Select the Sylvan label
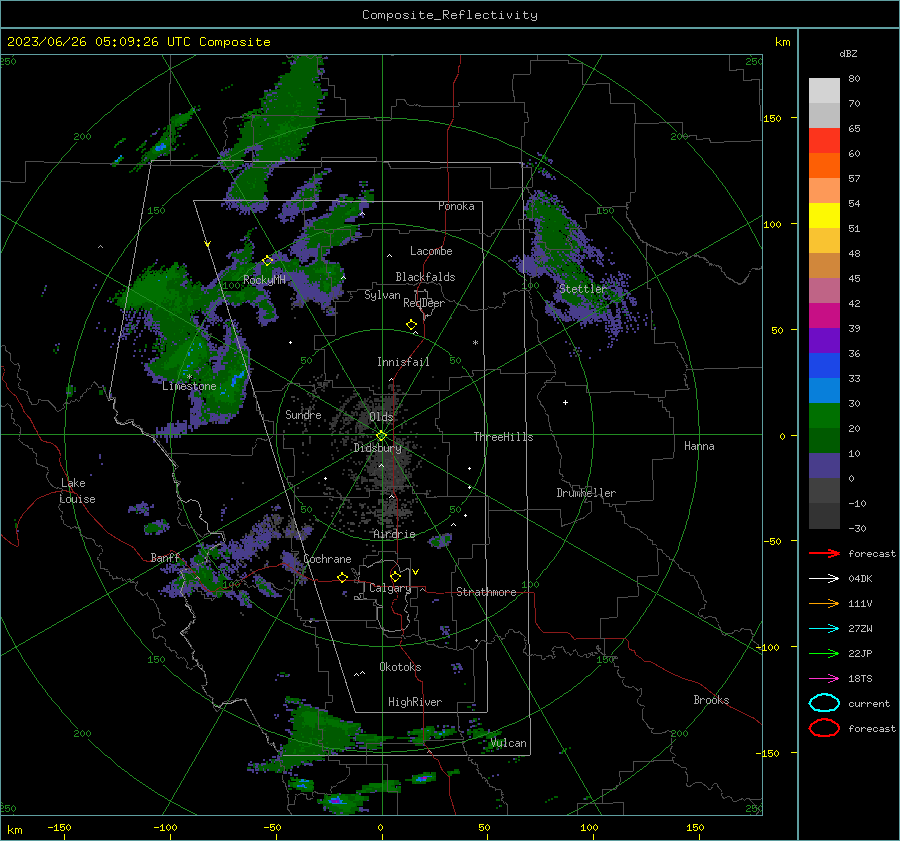 pyautogui.click(x=382, y=295)
